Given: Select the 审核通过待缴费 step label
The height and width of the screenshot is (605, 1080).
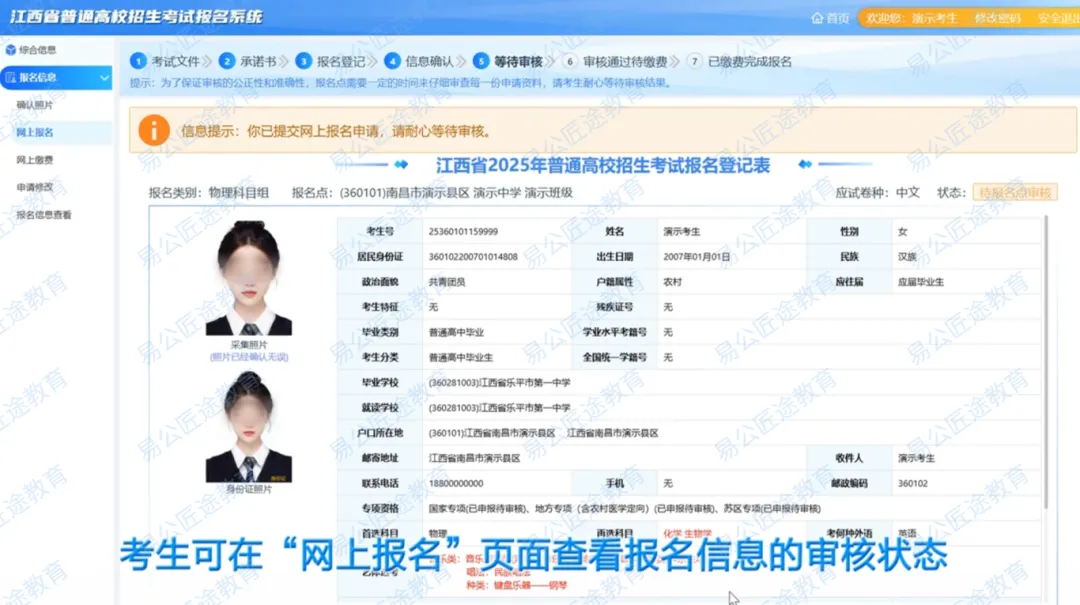Looking at the screenshot, I should pos(625,61).
